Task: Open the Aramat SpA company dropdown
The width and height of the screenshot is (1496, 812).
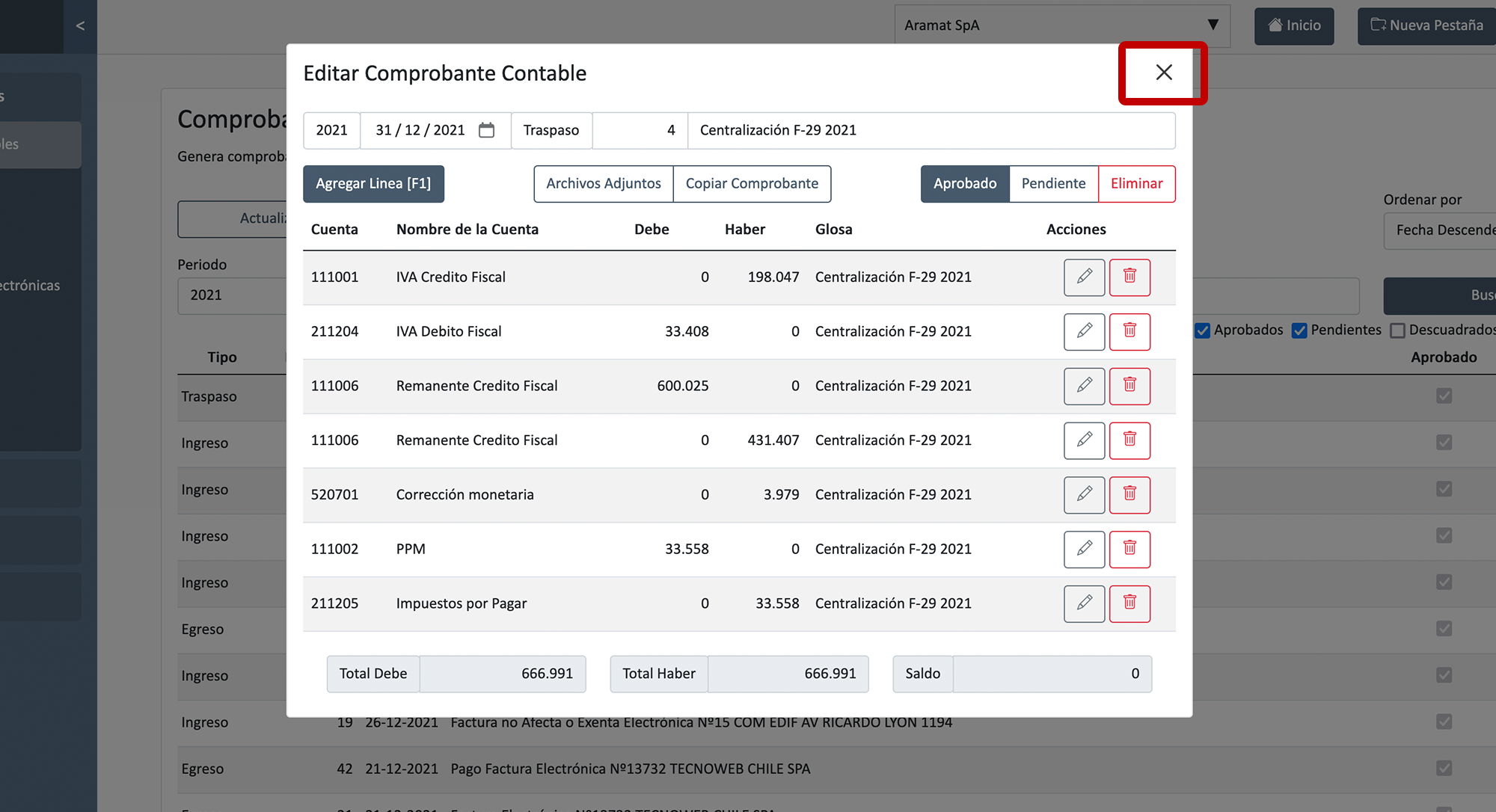Action: click(x=1061, y=25)
